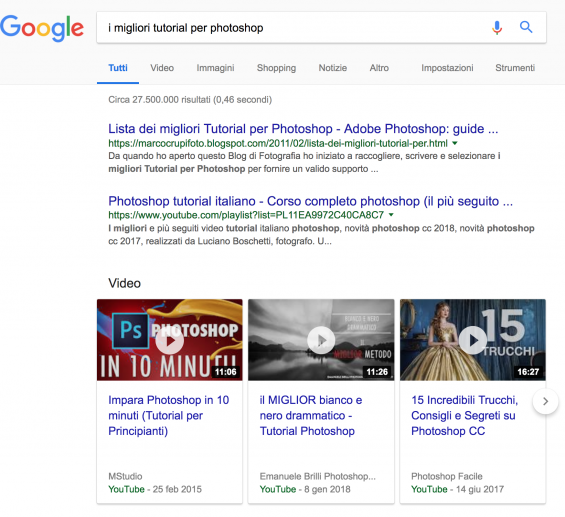The image size is (565, 517).
Task: Expand the Altro menu
Action: (379, 68)
